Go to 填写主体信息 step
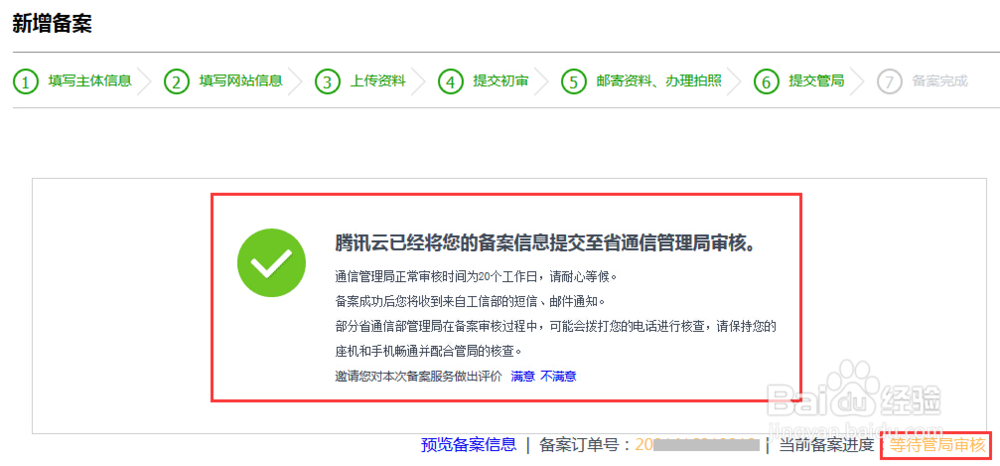Viewport: 1000px width, 466px height. click(x=90, y=81)
